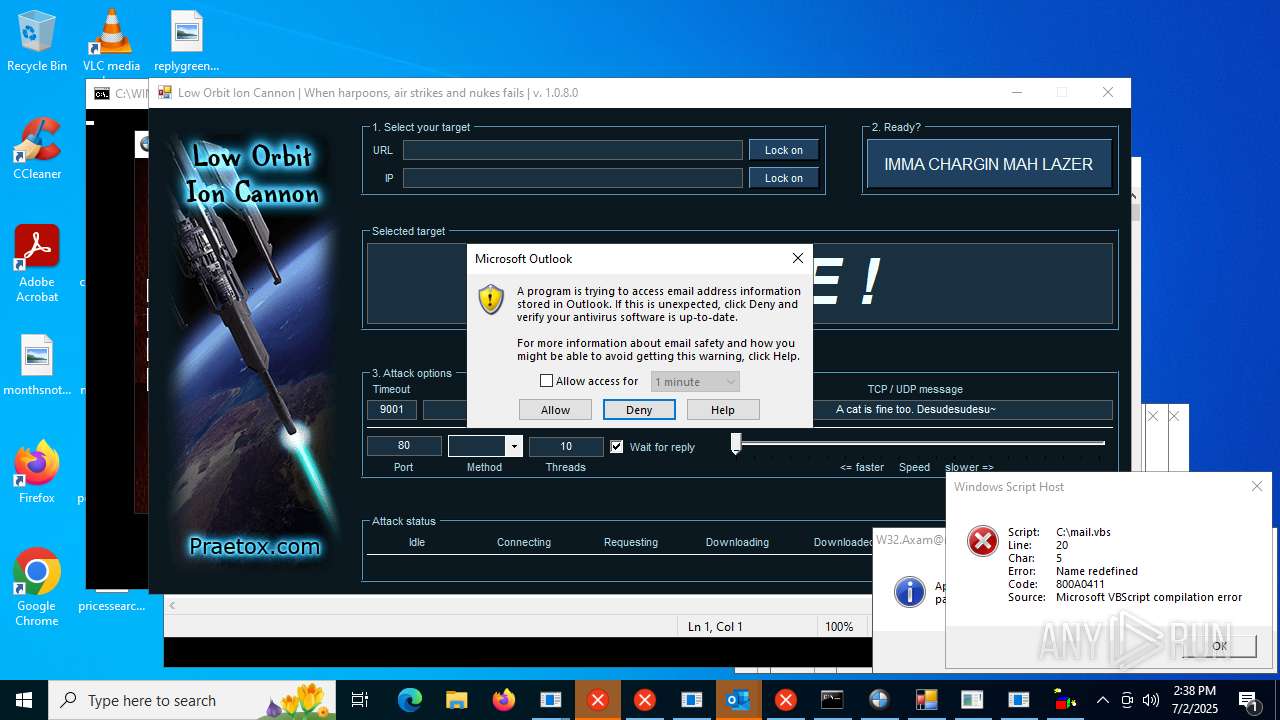Click the Timeout field showing 9001
The image size is (1280, 720).
pyautogui.click(x=392, y=409)
